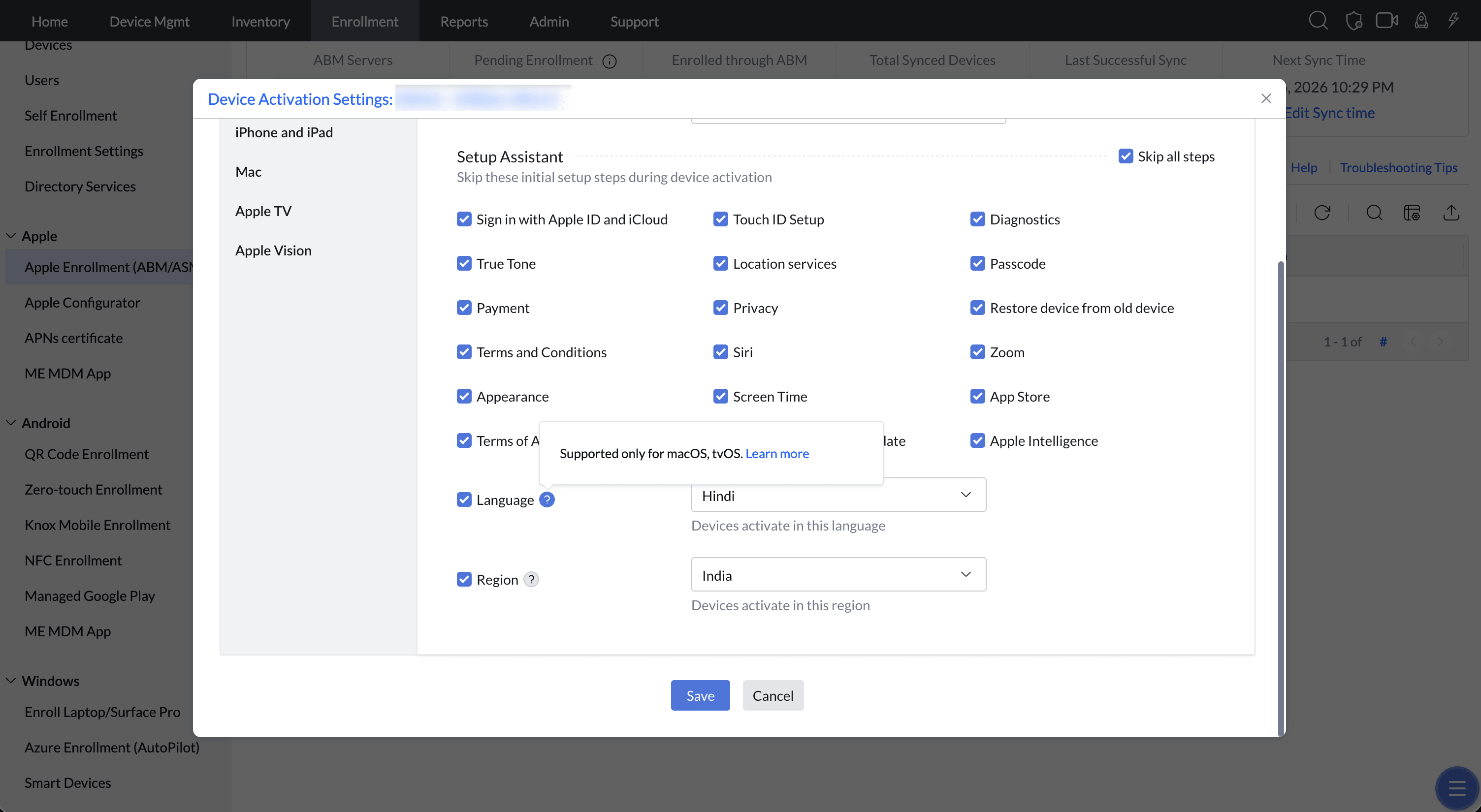
Task: Uncheck Skip all steps checkbox
Action: click(1126, 156)
